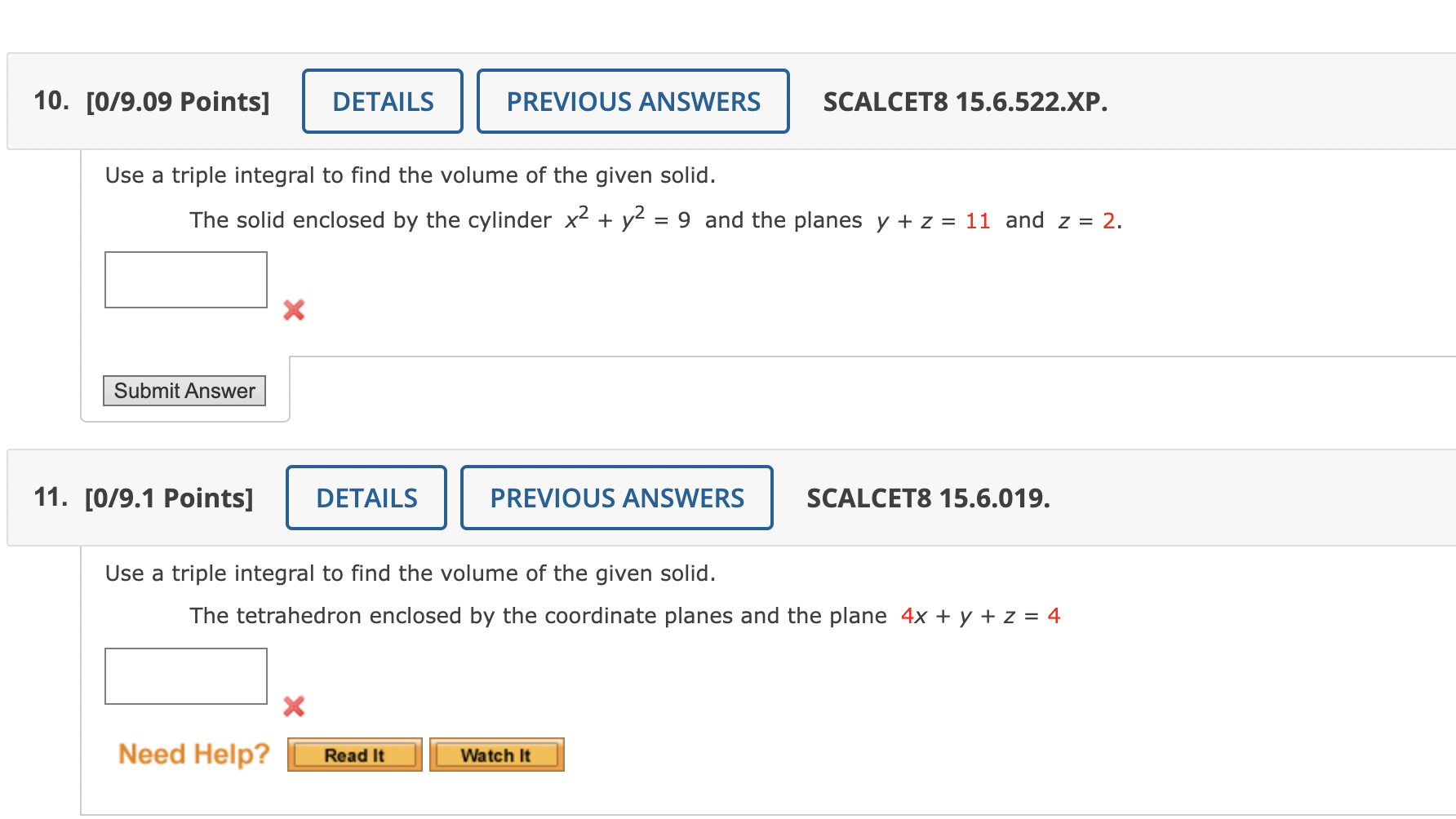Click inside question 11's answer box

[185, 675]
